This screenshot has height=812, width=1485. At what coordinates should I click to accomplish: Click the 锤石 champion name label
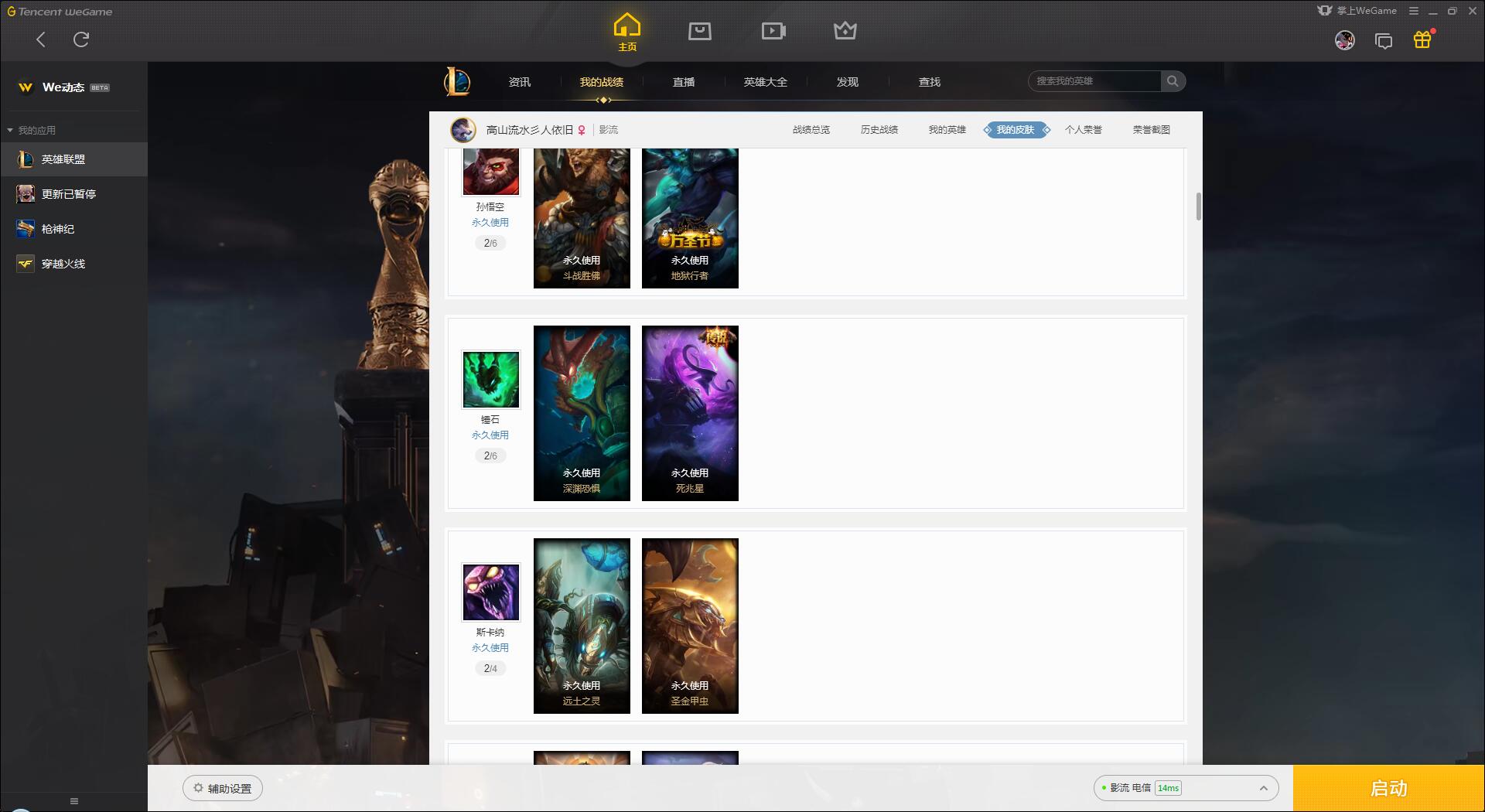coord(490,420)
